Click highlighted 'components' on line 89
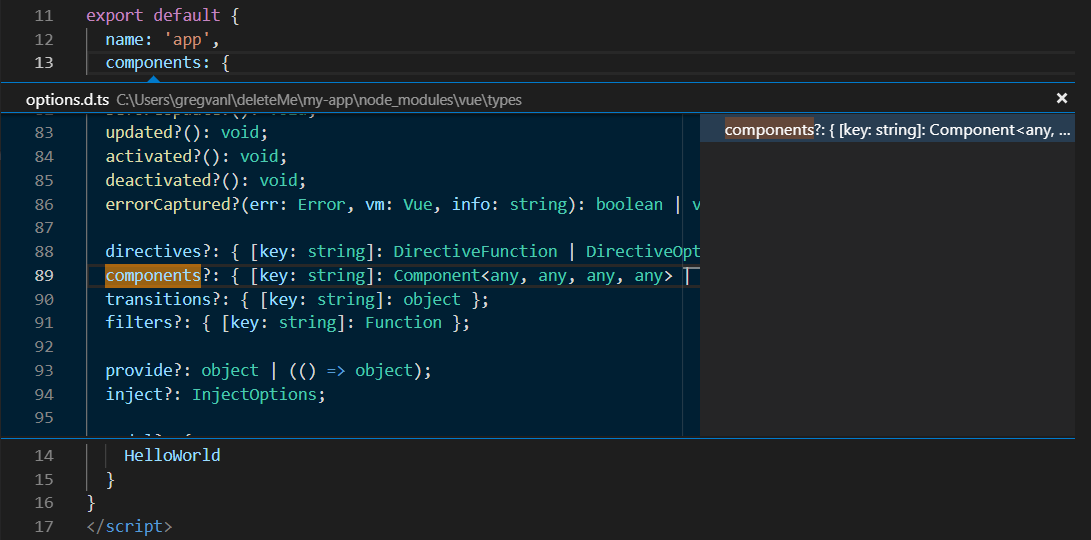The width and height of the screenshot is (1091, 540). 153,276
